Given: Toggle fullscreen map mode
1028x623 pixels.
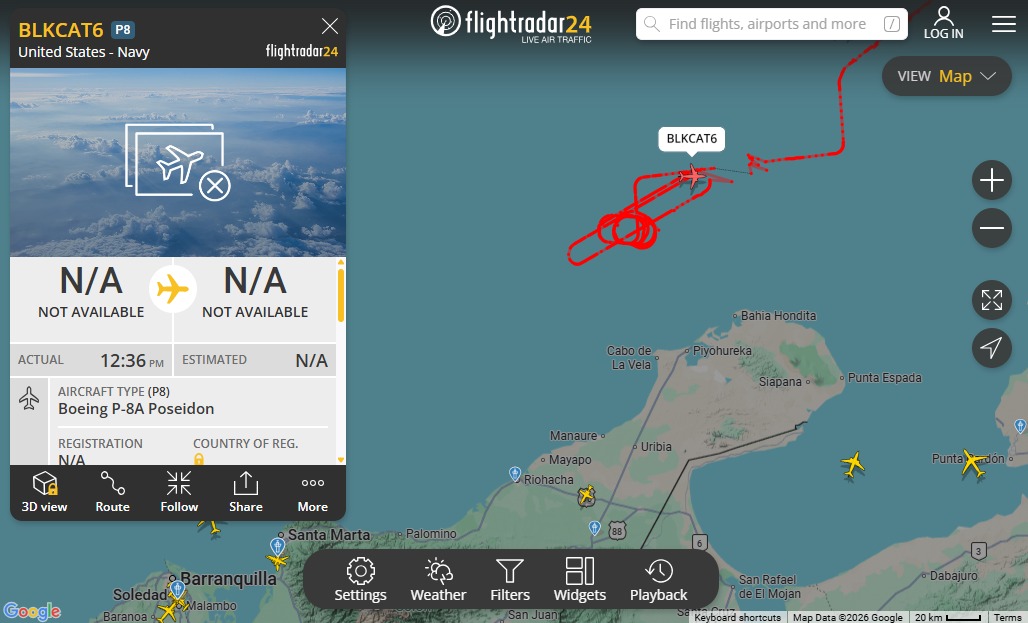Looking at the screenshot, I should tap(992, 300).
